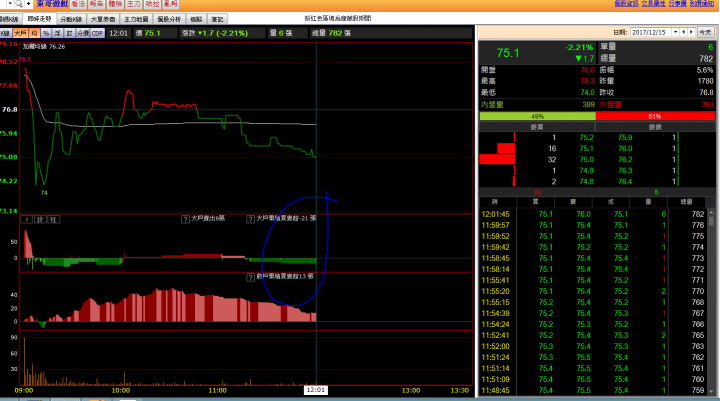Click help icon beside 大戶累積買賣超-21張

pyautogui.click(x=251, y=219)
